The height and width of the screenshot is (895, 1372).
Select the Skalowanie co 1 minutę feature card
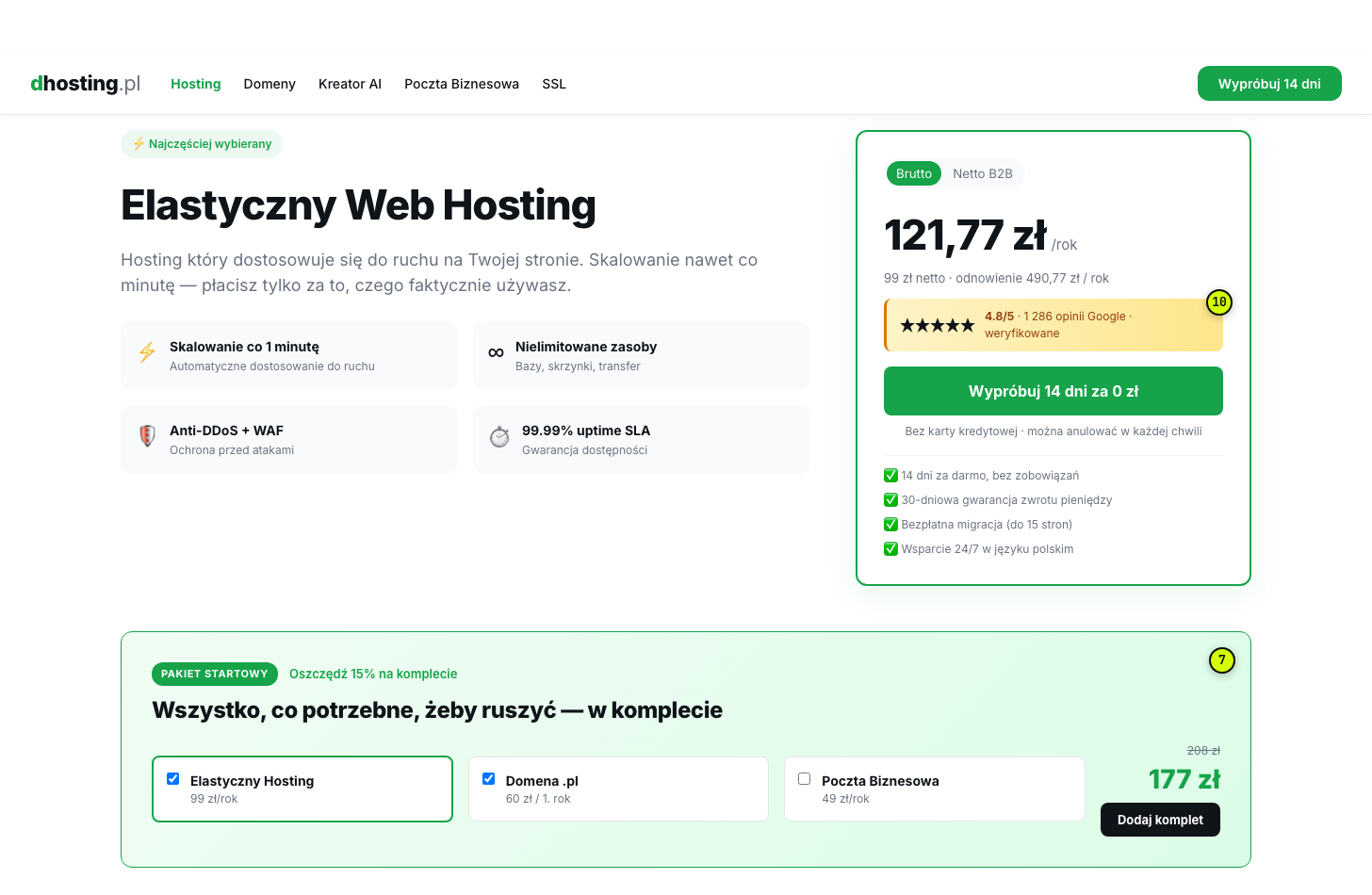[289, 356]
